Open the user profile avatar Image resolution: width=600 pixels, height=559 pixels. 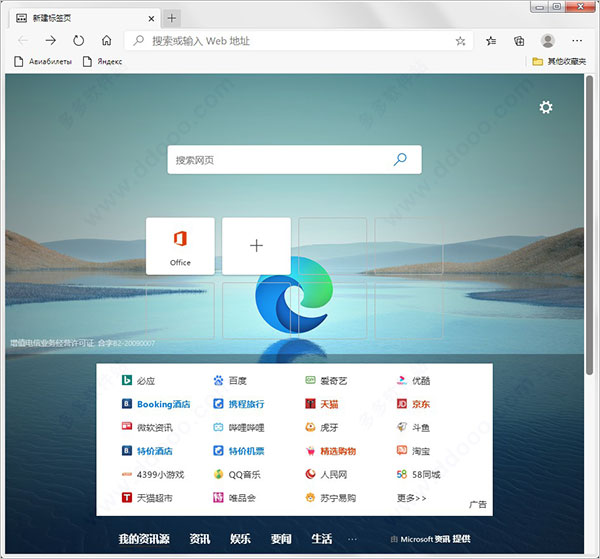[548, 41]
